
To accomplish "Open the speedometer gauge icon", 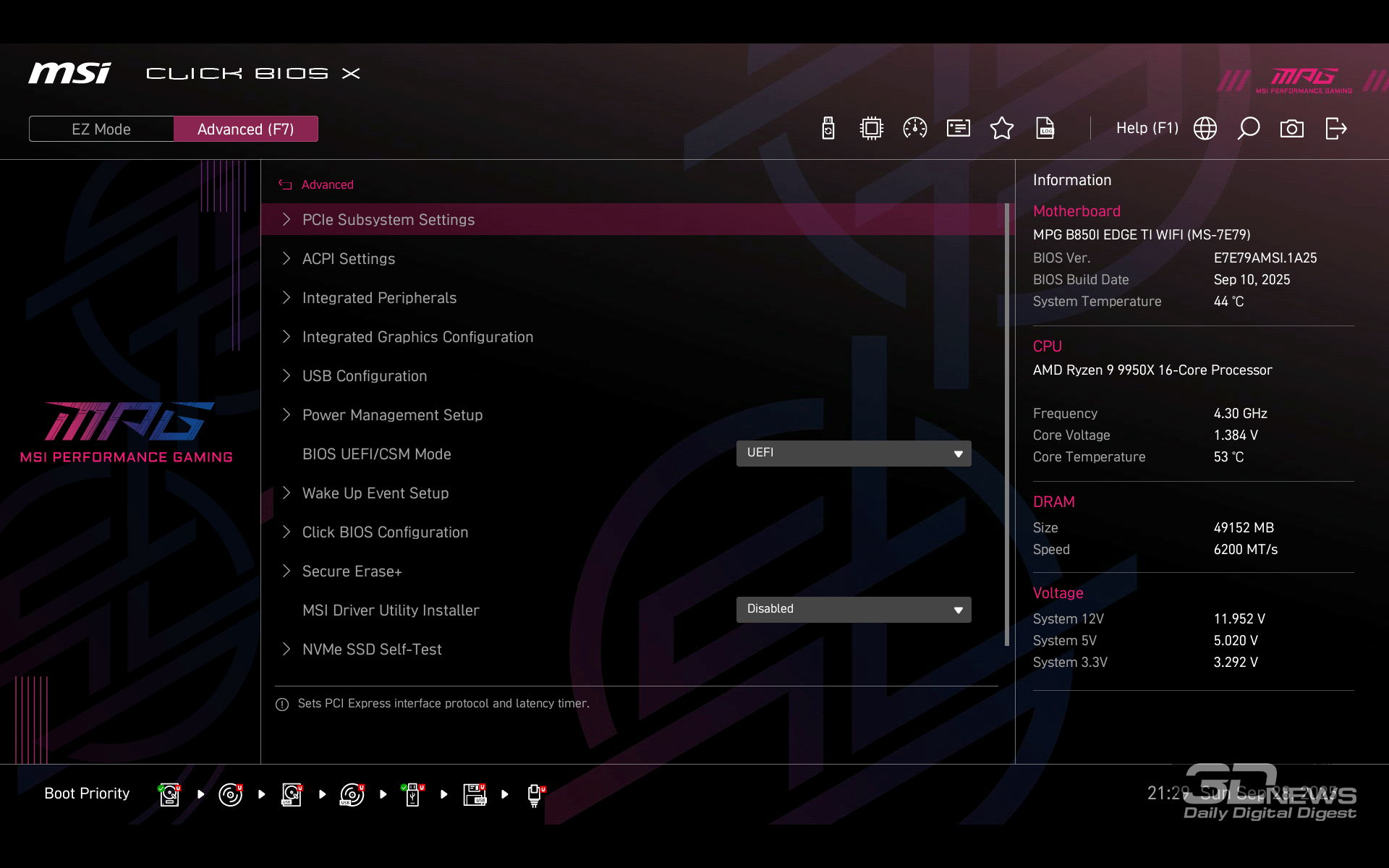I will [915, 129].
